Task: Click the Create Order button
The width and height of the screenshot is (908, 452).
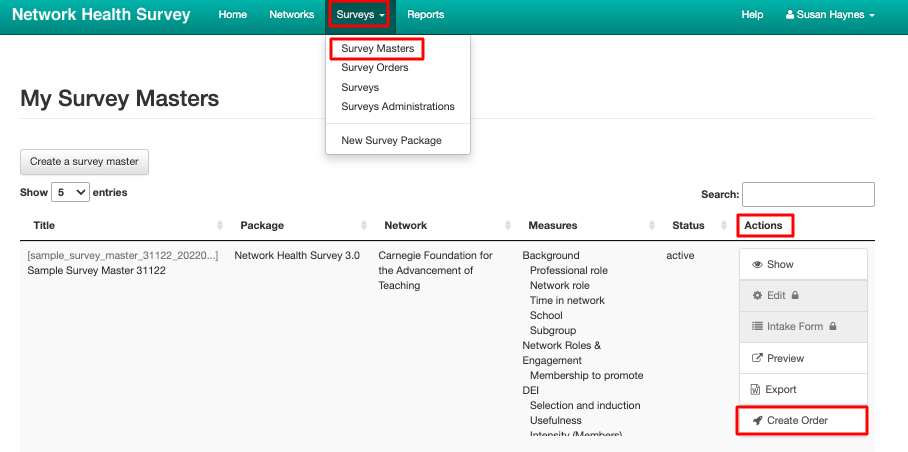Action: (x=802, y=421)
